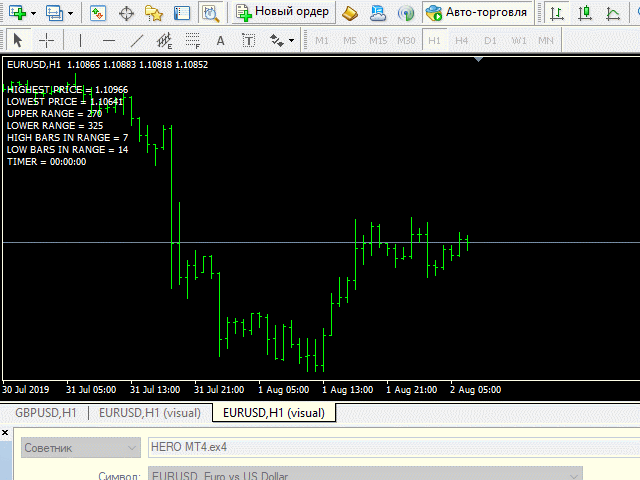Select the active EURUSD,H1 (visual) tab
This screenshot has width=640, height=480.
coord(274,413)
